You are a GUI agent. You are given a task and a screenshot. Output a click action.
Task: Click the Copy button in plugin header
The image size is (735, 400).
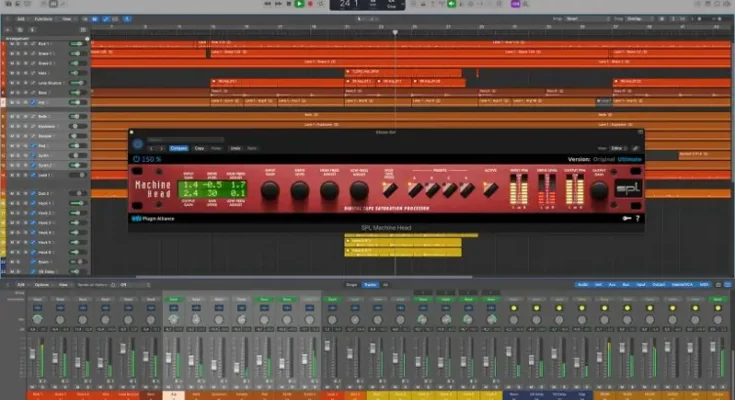coord(200,148)
